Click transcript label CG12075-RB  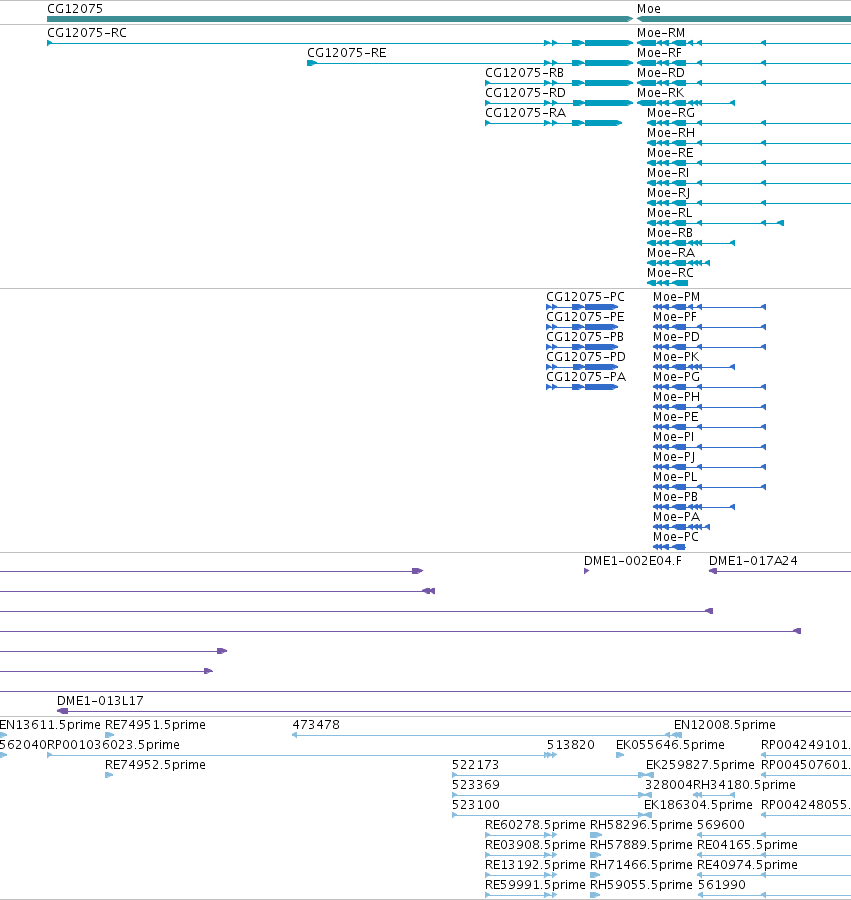[524, 73]
